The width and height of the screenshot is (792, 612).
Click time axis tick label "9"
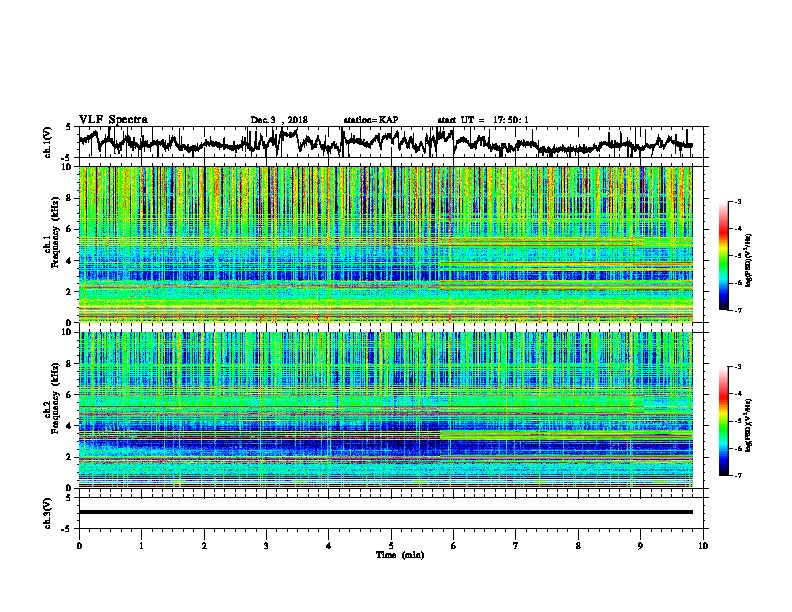[640, 546]
